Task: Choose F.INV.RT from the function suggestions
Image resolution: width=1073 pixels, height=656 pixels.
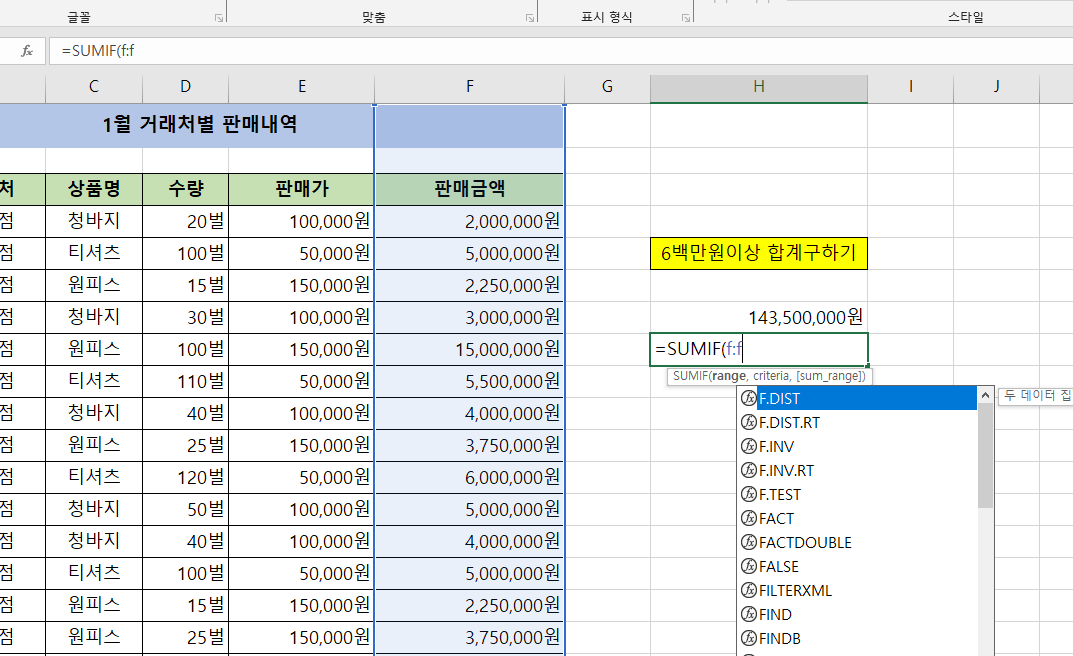Action: pyautogui.click(x=858, y=470)
